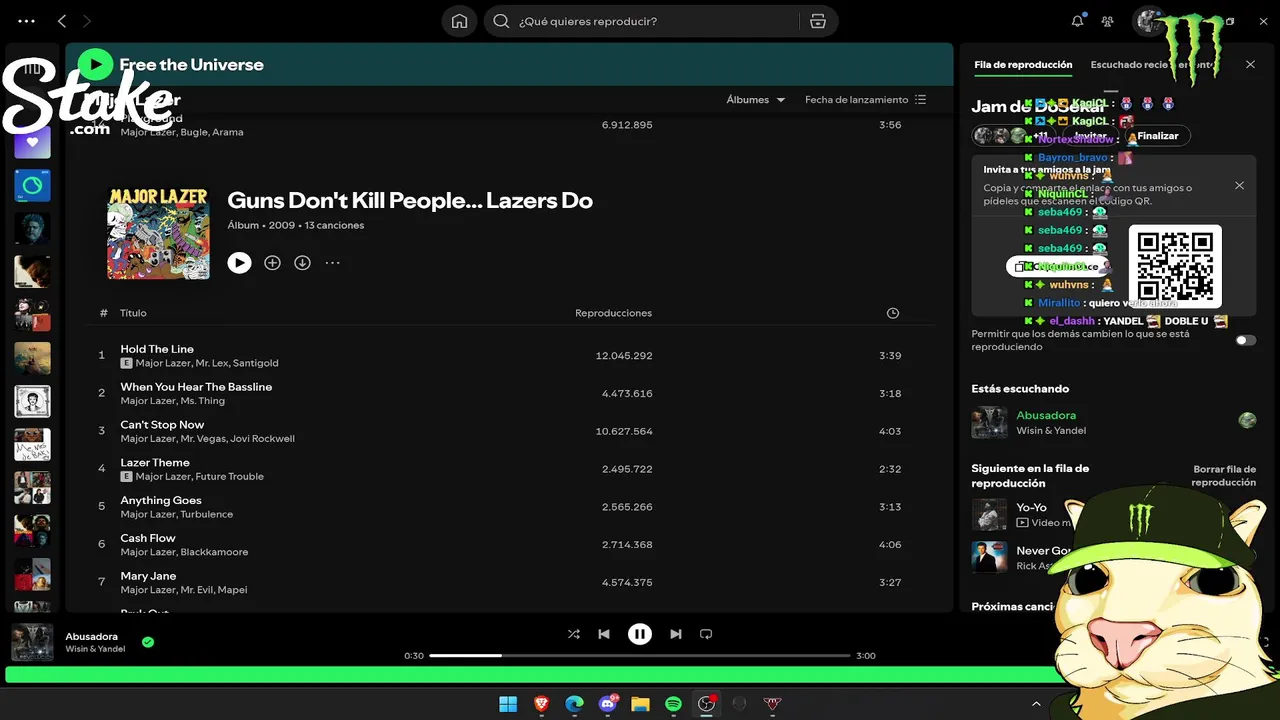Select track Can't Stop Now
Viewport: 1280px width, 720px height.
click(510, 432)
